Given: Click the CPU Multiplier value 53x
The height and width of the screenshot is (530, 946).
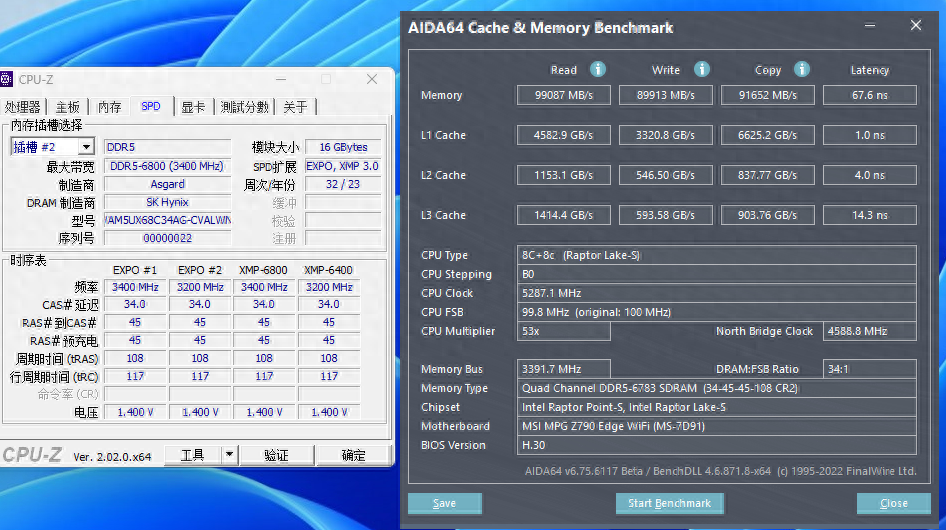Looking at the screenshot, I should (563, 331).
